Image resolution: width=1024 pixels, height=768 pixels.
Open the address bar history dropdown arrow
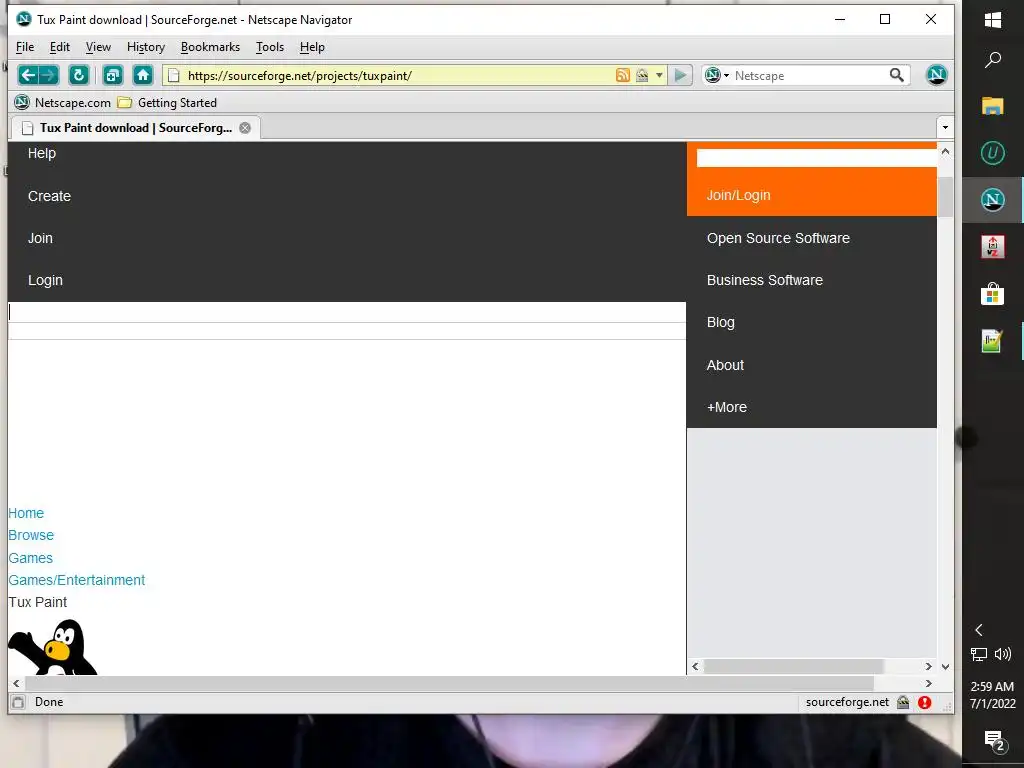click(x=659, y=75)
